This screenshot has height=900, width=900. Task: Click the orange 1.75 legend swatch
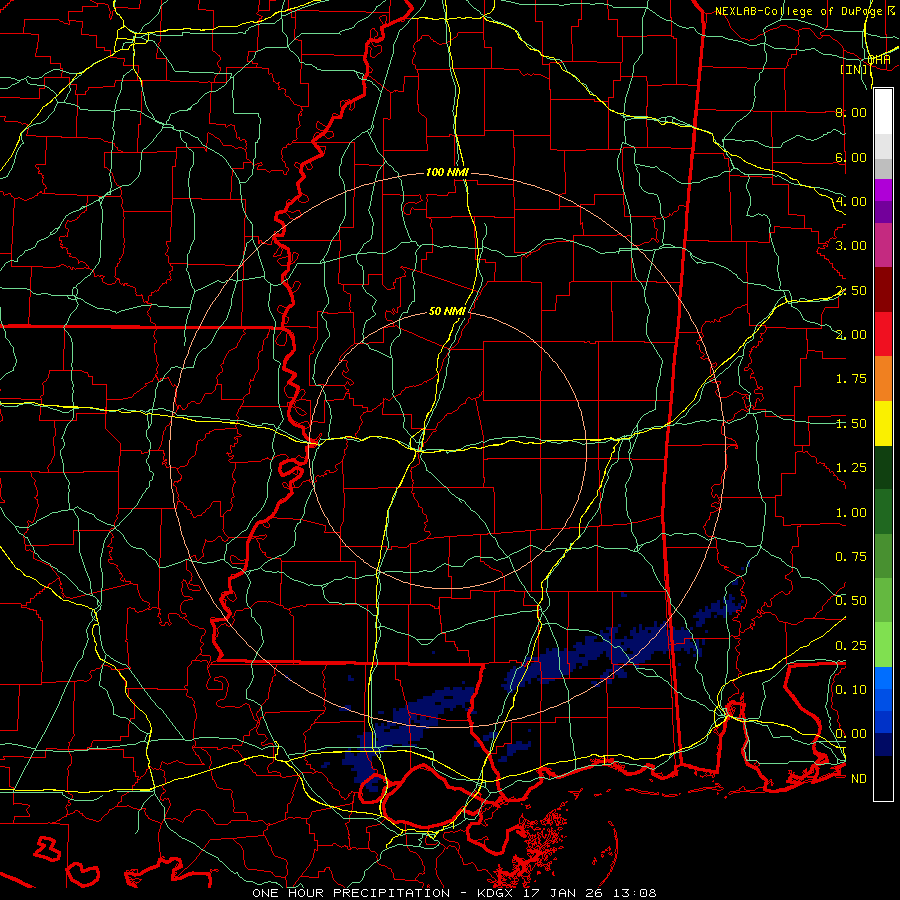point(883,378)
